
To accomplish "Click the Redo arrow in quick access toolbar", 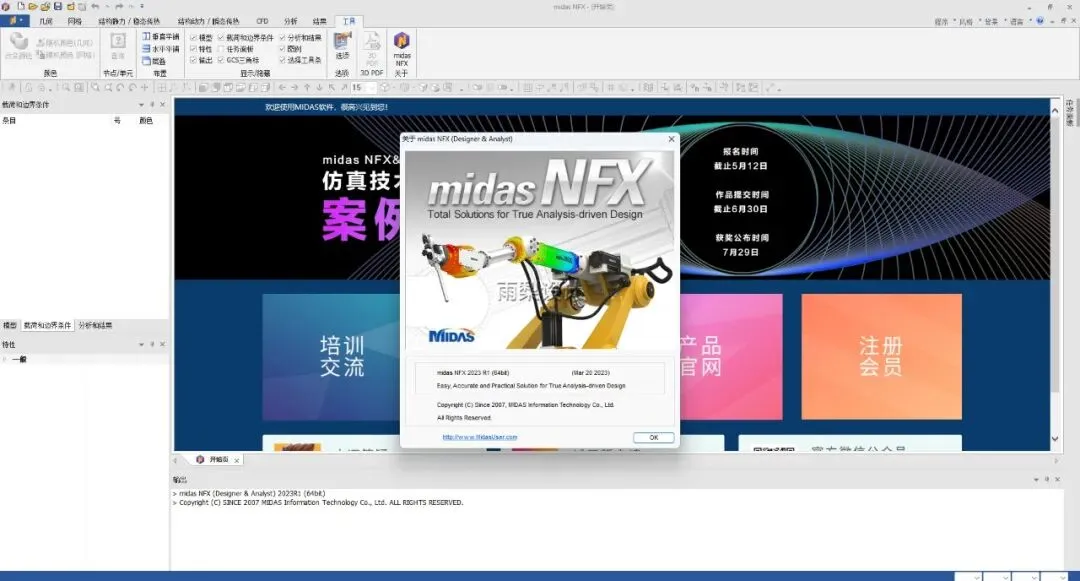I will 118,6.
